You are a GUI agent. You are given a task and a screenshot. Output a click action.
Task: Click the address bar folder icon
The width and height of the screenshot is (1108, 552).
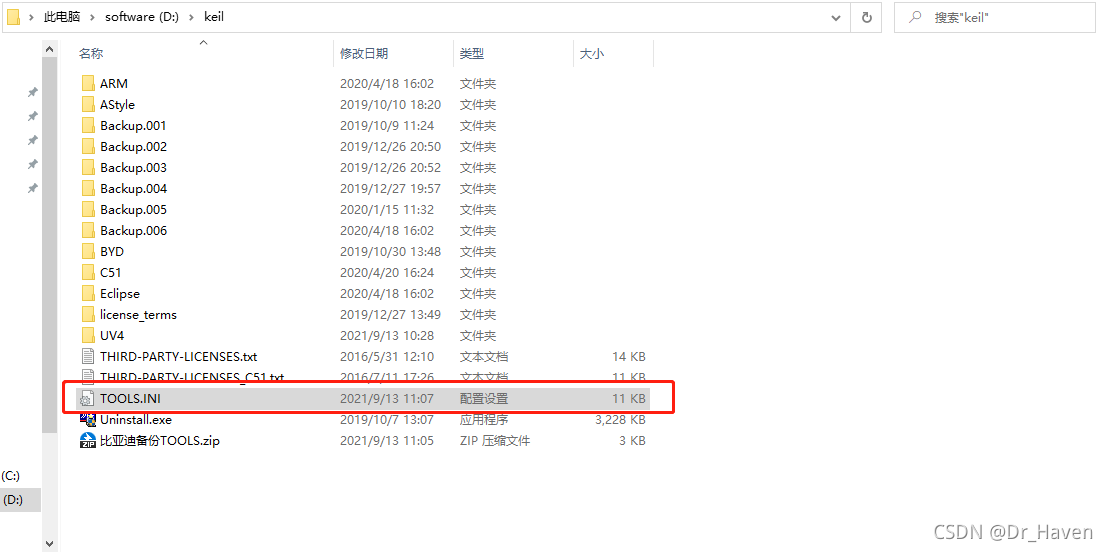pos(13,17)
